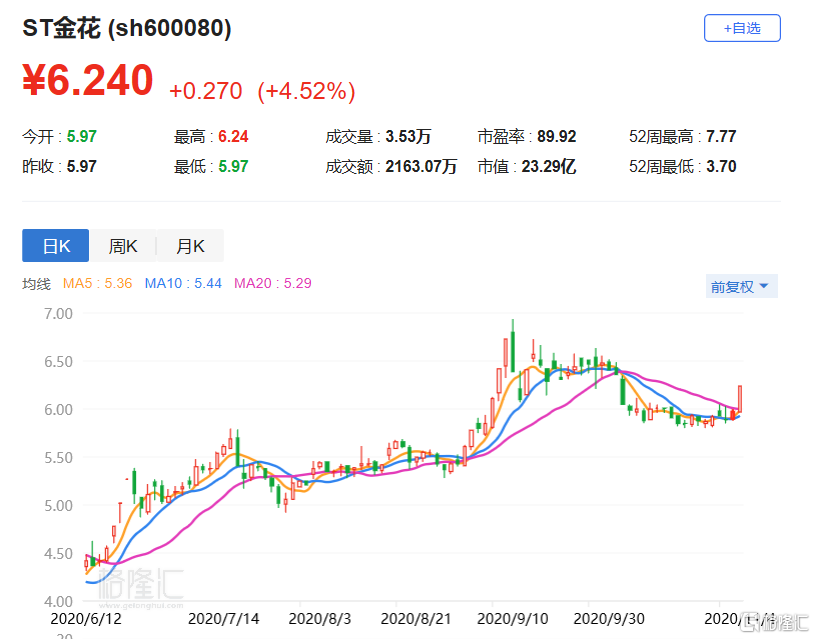Viewport: 815px width, 639px height.
Task: Click the 5.50 price axis label
Action: 58,458
